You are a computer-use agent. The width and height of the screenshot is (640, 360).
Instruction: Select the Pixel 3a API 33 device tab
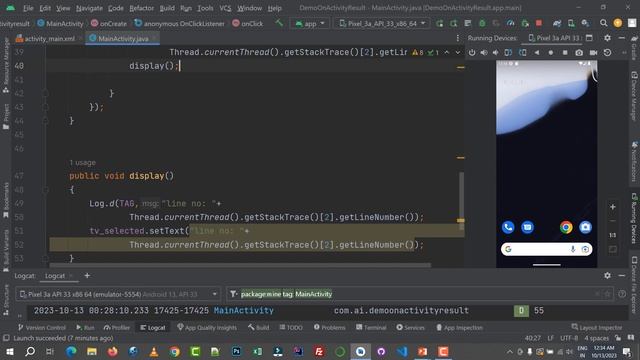point(554,38)
